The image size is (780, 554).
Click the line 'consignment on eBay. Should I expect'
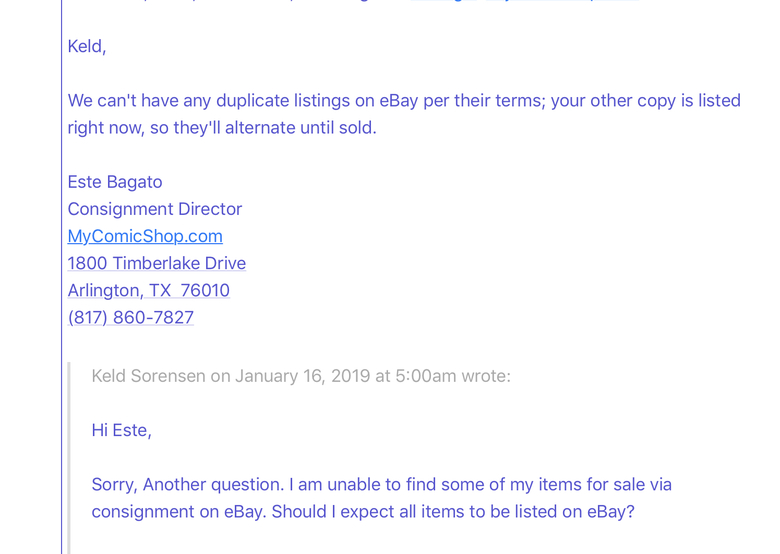363,512
